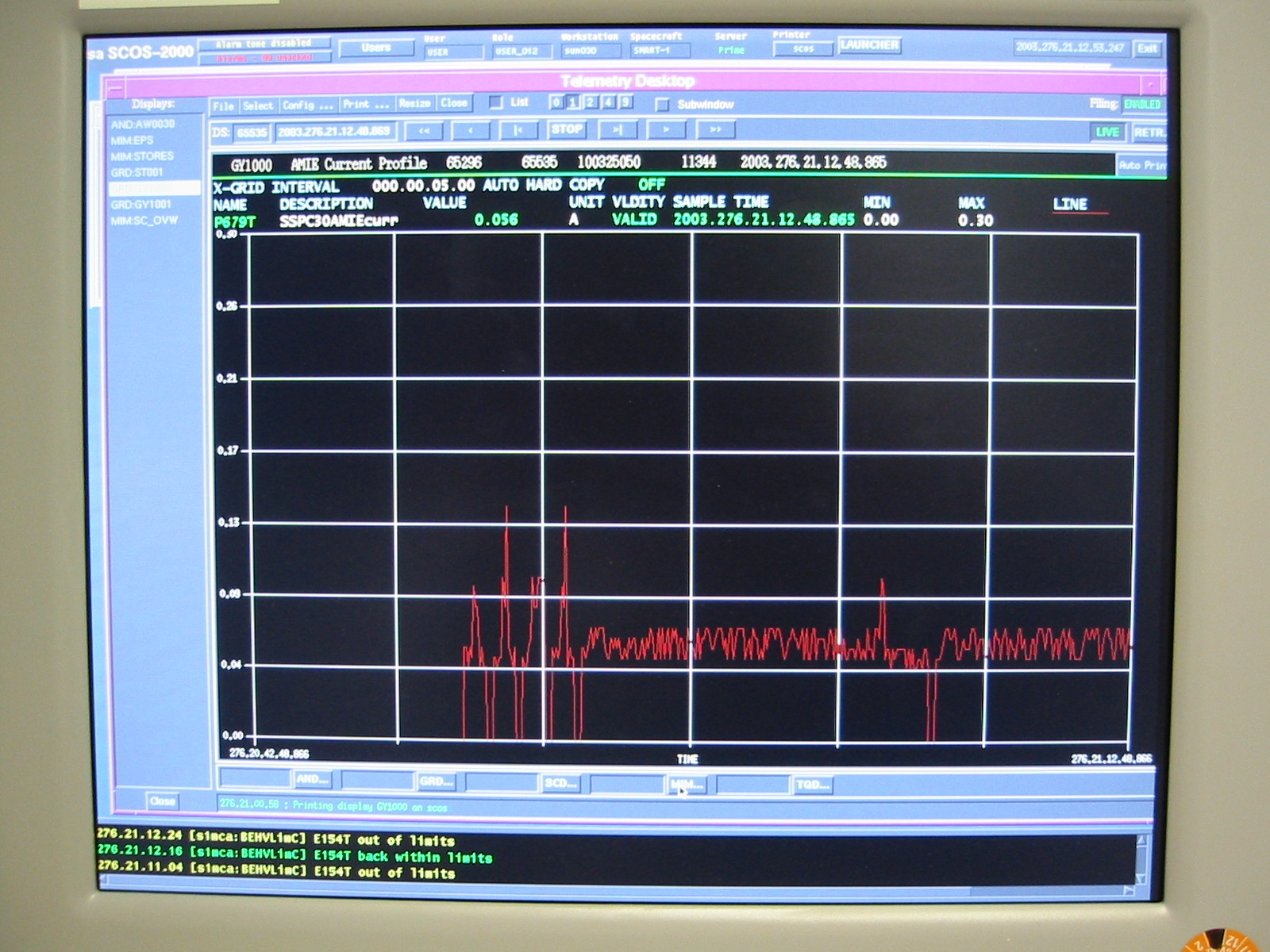This screenshot has width=1270, height=952.
Task: Click the fast rewind << playback button
Action: point(424,130)
